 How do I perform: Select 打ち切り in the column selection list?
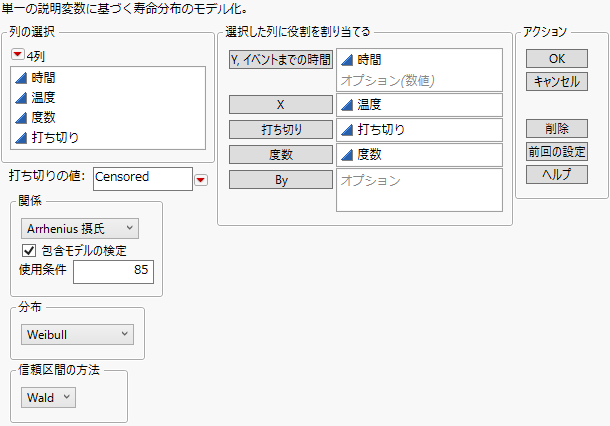tap(54, 137)
